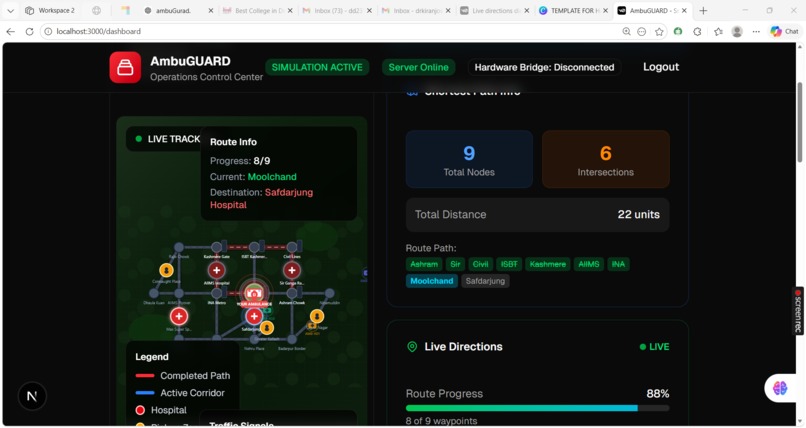Open the Workspace 2 menu

(50, 10)
